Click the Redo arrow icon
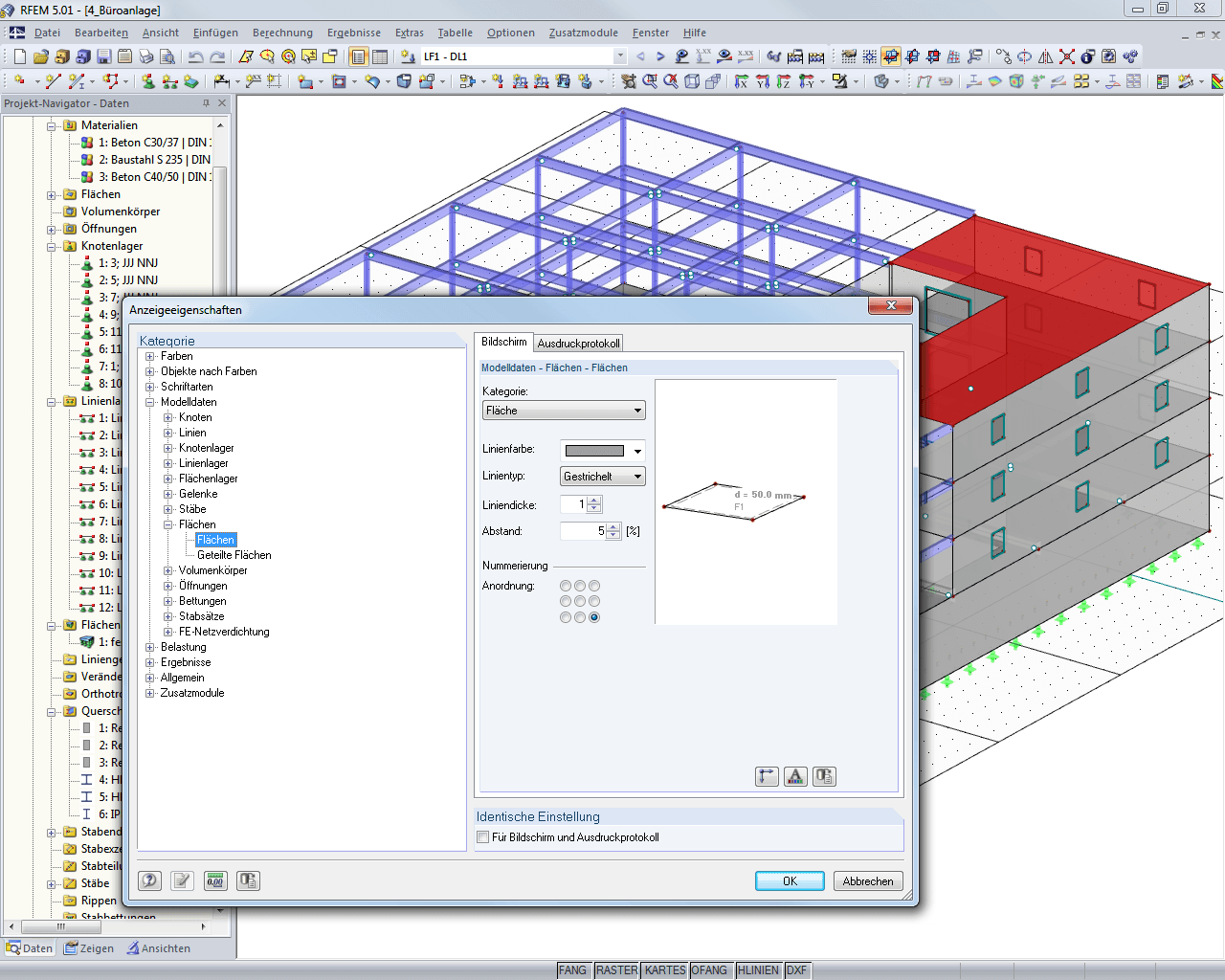 click(217, 56)
